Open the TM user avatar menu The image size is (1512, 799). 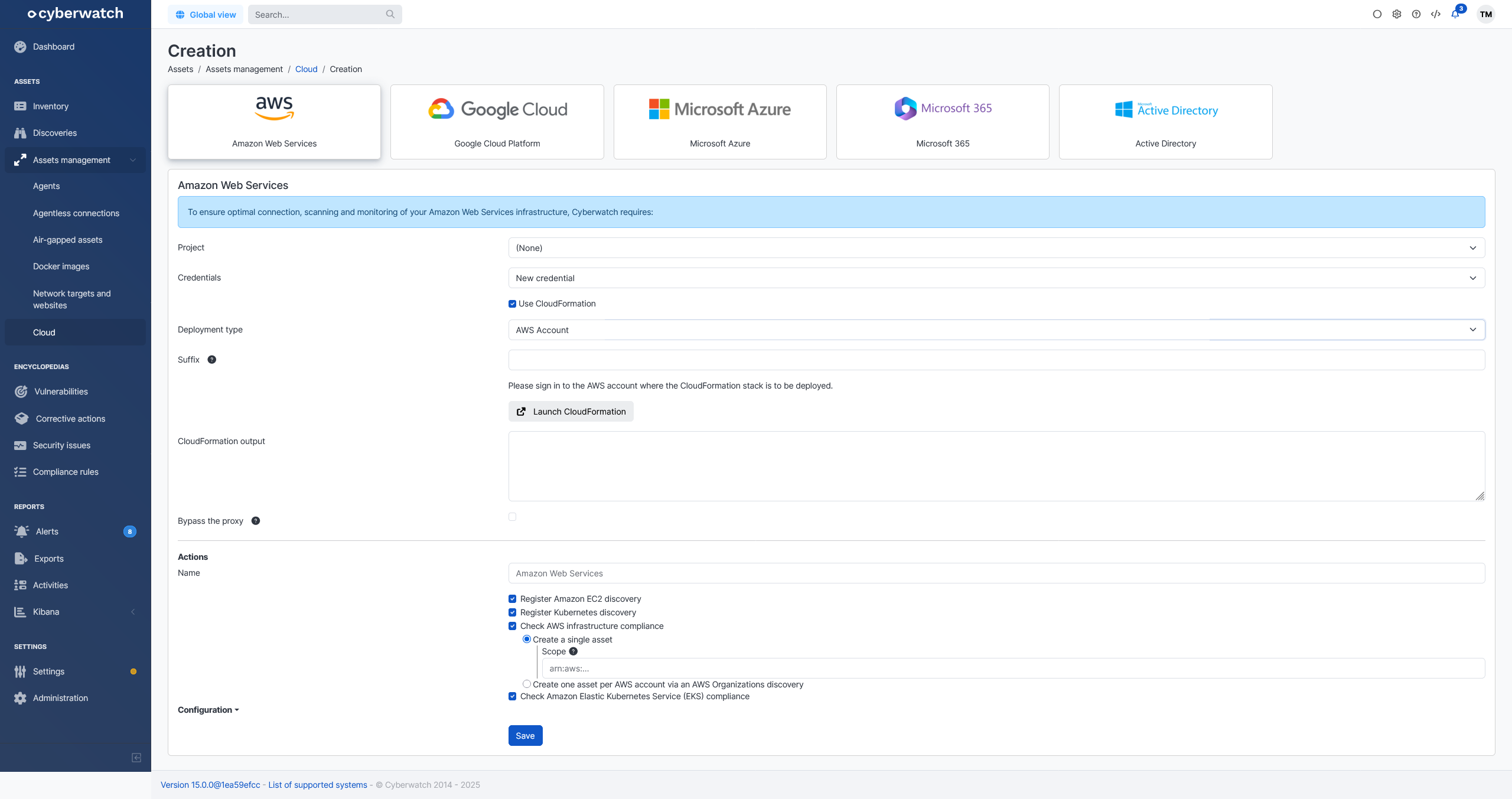[x=1486, y=14]
